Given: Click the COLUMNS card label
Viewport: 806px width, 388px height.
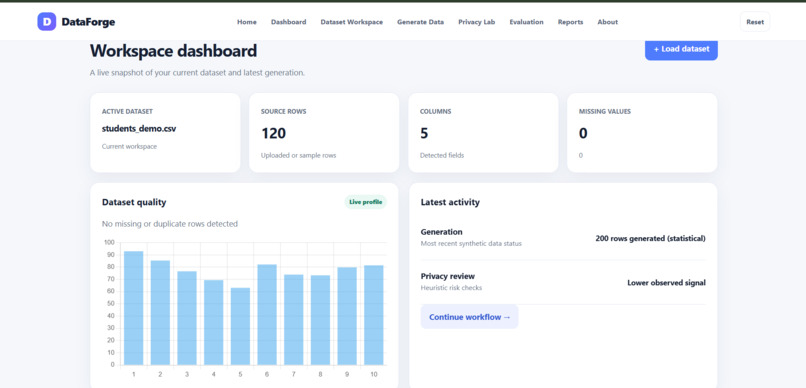Looking at the screenshot, I should pos(435,112).
